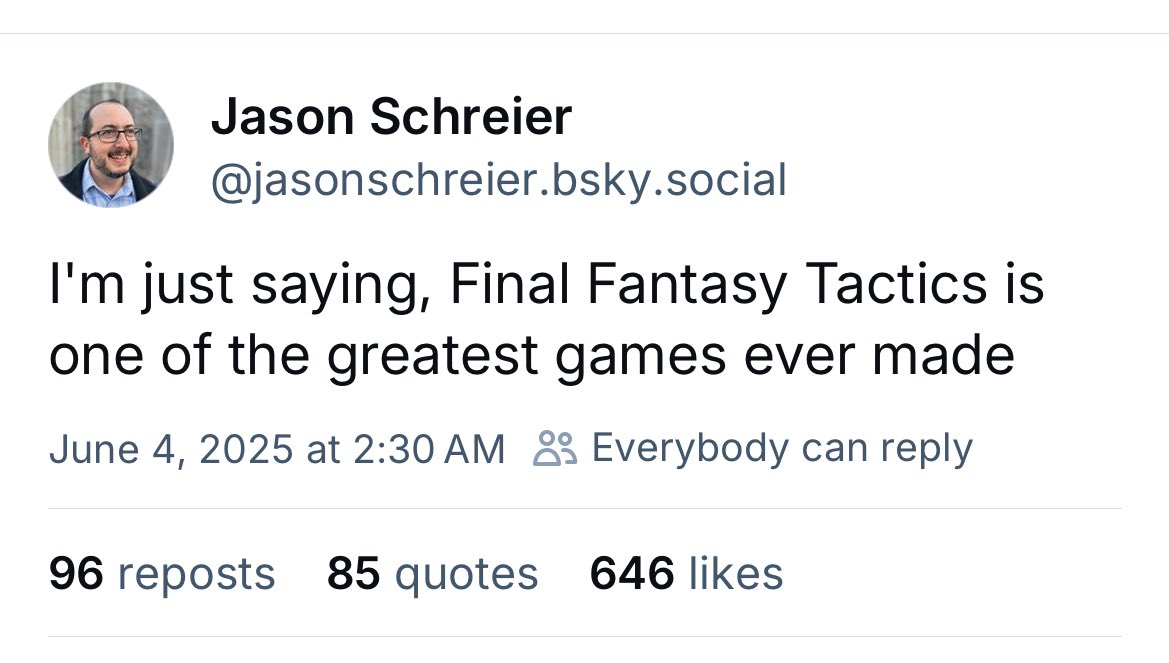Screen dimensions: 1169x663
Task: View the quotes of this post
Action: click(x=432, y=573)
